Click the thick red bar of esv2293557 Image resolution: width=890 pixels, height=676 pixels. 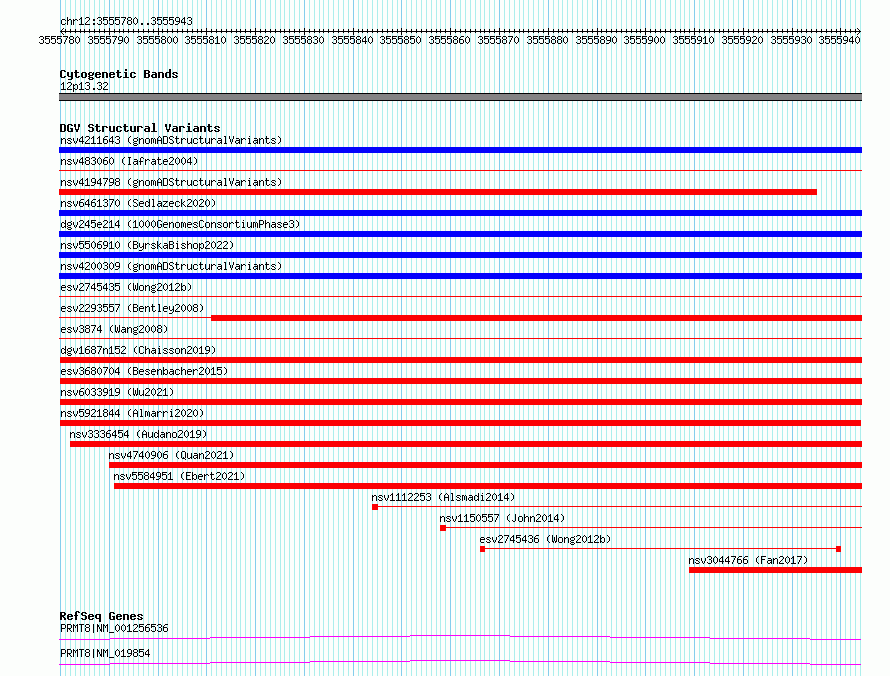[536, 318]
